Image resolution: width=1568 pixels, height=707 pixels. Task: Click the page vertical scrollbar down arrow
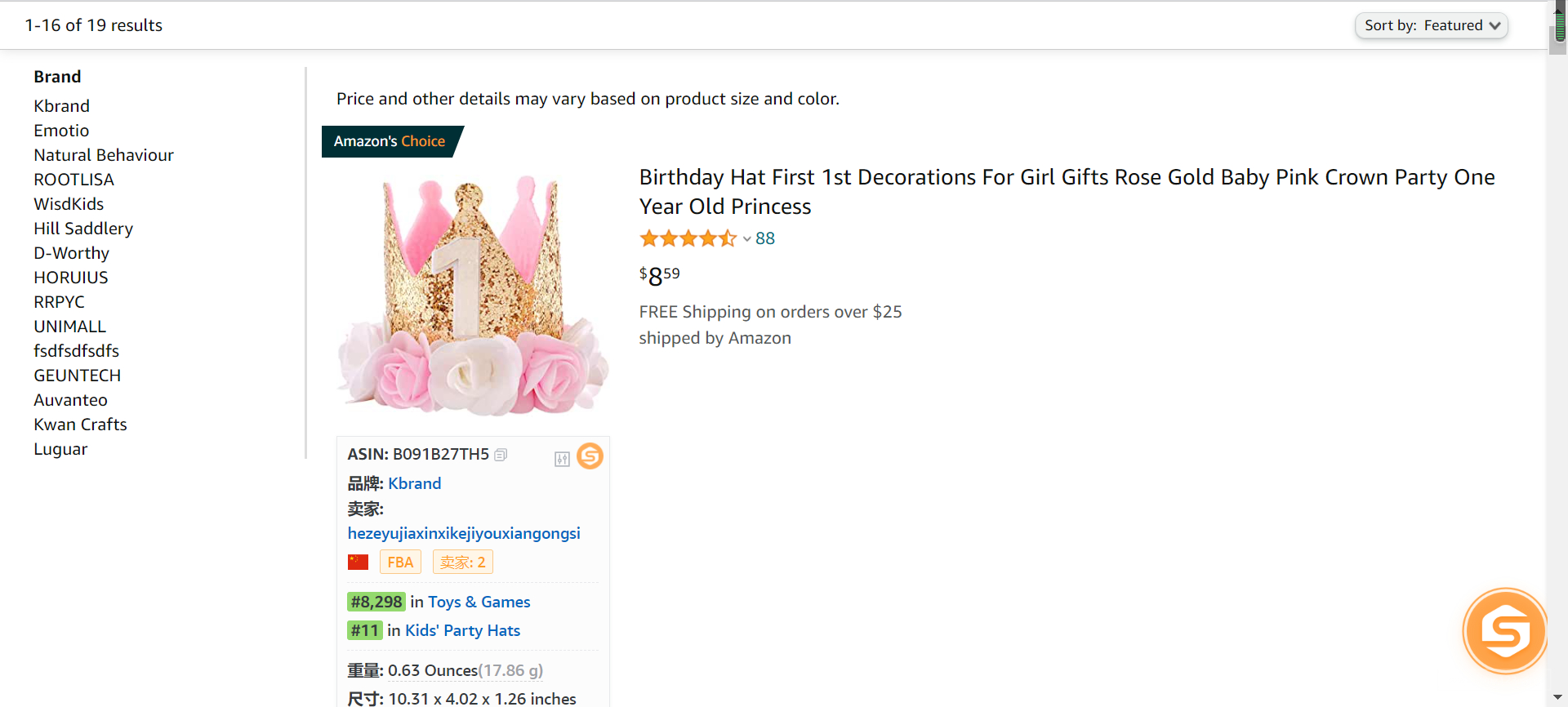coord(1558,699)
